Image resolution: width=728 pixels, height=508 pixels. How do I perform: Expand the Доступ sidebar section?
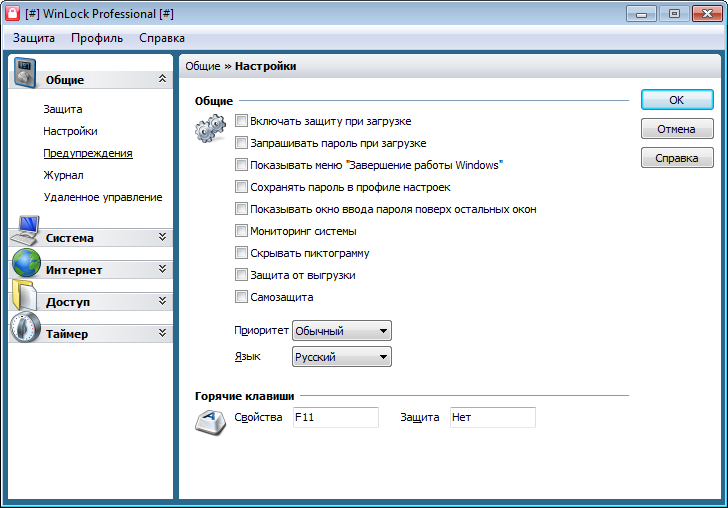point(162,301)
